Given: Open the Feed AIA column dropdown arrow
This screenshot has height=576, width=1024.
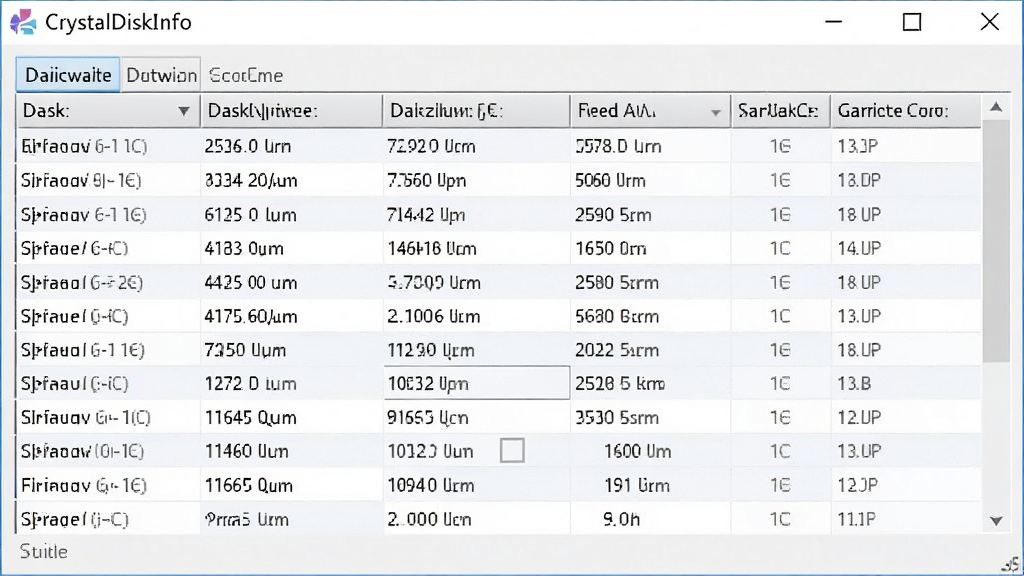Looking at the screenshot, I should (x=716, y=113).
